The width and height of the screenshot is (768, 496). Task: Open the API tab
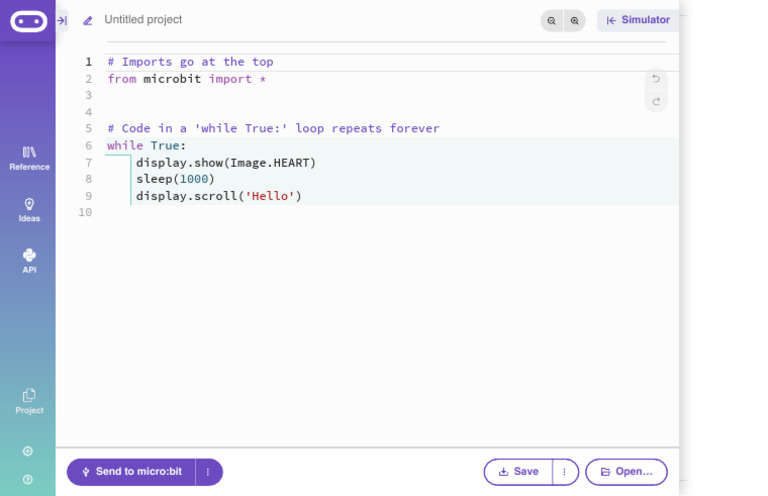point(29,261)
